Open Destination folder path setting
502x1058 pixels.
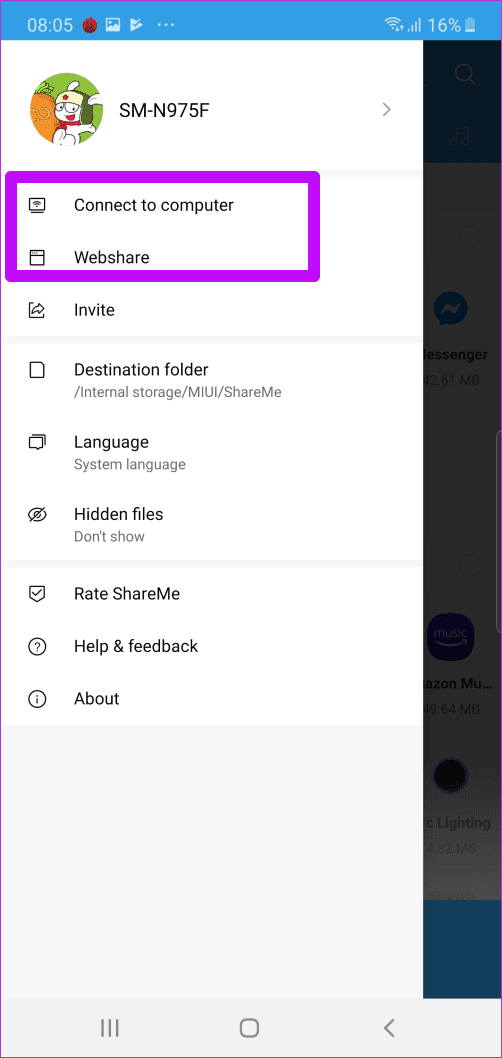tap(212, 380)
